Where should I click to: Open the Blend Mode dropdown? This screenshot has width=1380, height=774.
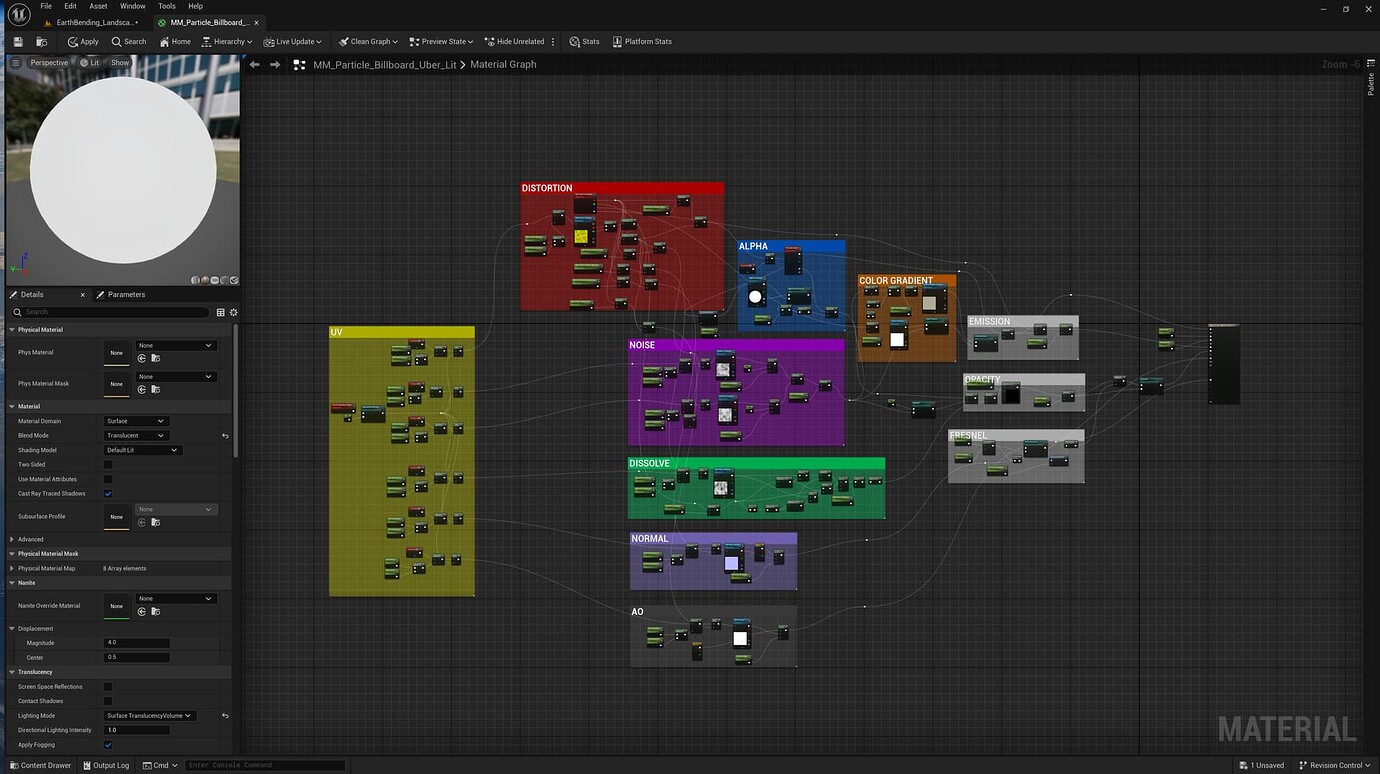pos(136,436)
